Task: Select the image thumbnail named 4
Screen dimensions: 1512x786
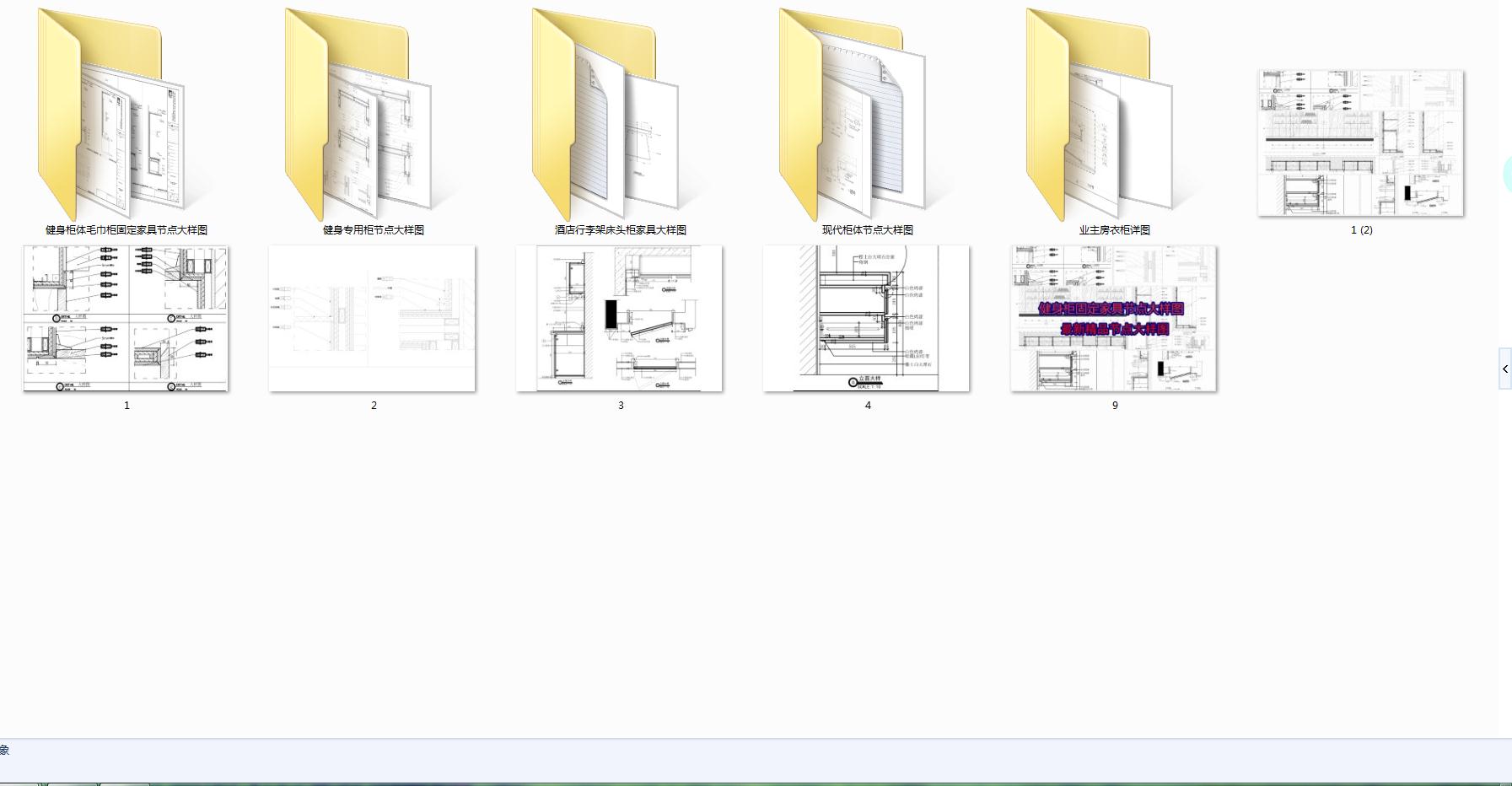Action: [866, 319]
